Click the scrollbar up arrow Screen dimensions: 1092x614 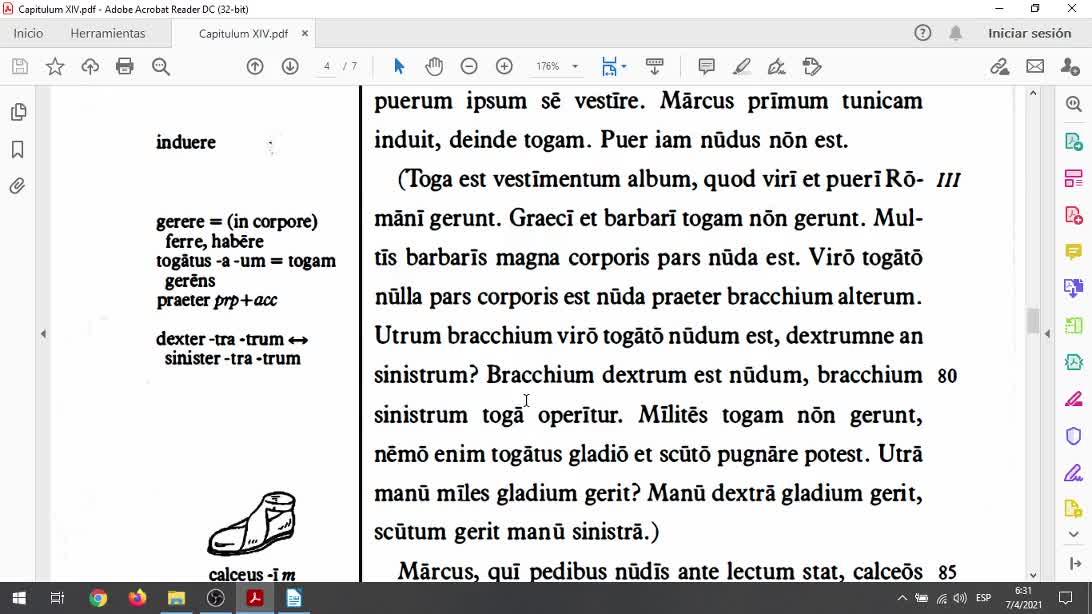click(x=1033, y=93)
